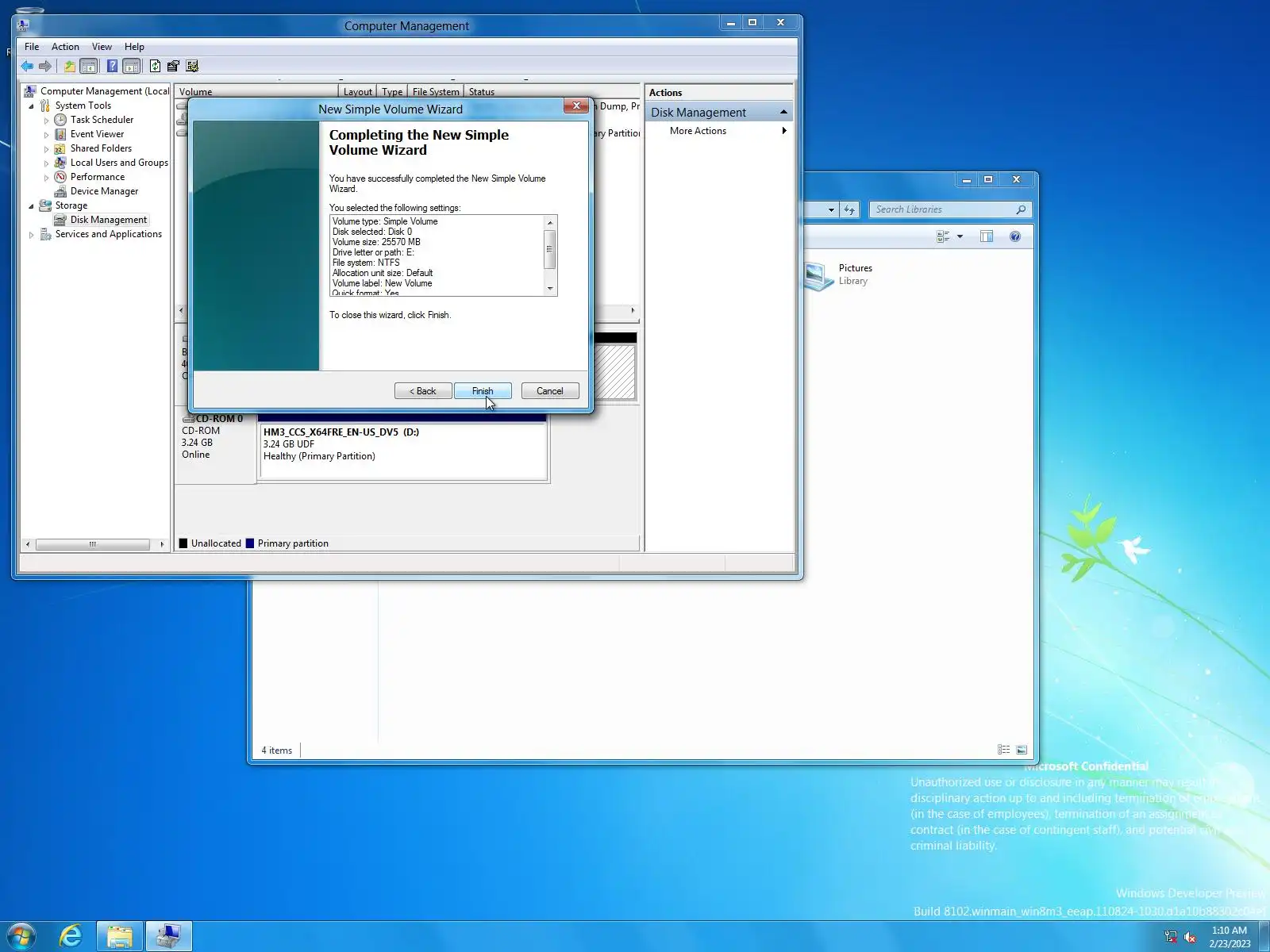The width and height of the screenshot is (1270, 952).
Task: Toggle the Show/Hide Action Pane toolbar button
Action: (x=132, y=66)
